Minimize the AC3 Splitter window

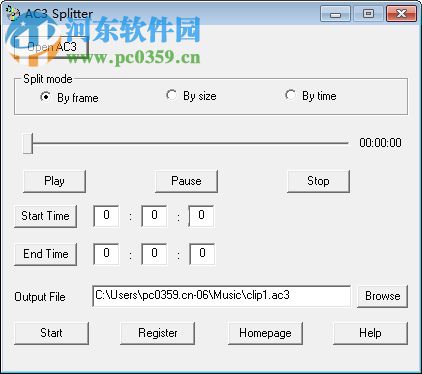coord(335,14)
